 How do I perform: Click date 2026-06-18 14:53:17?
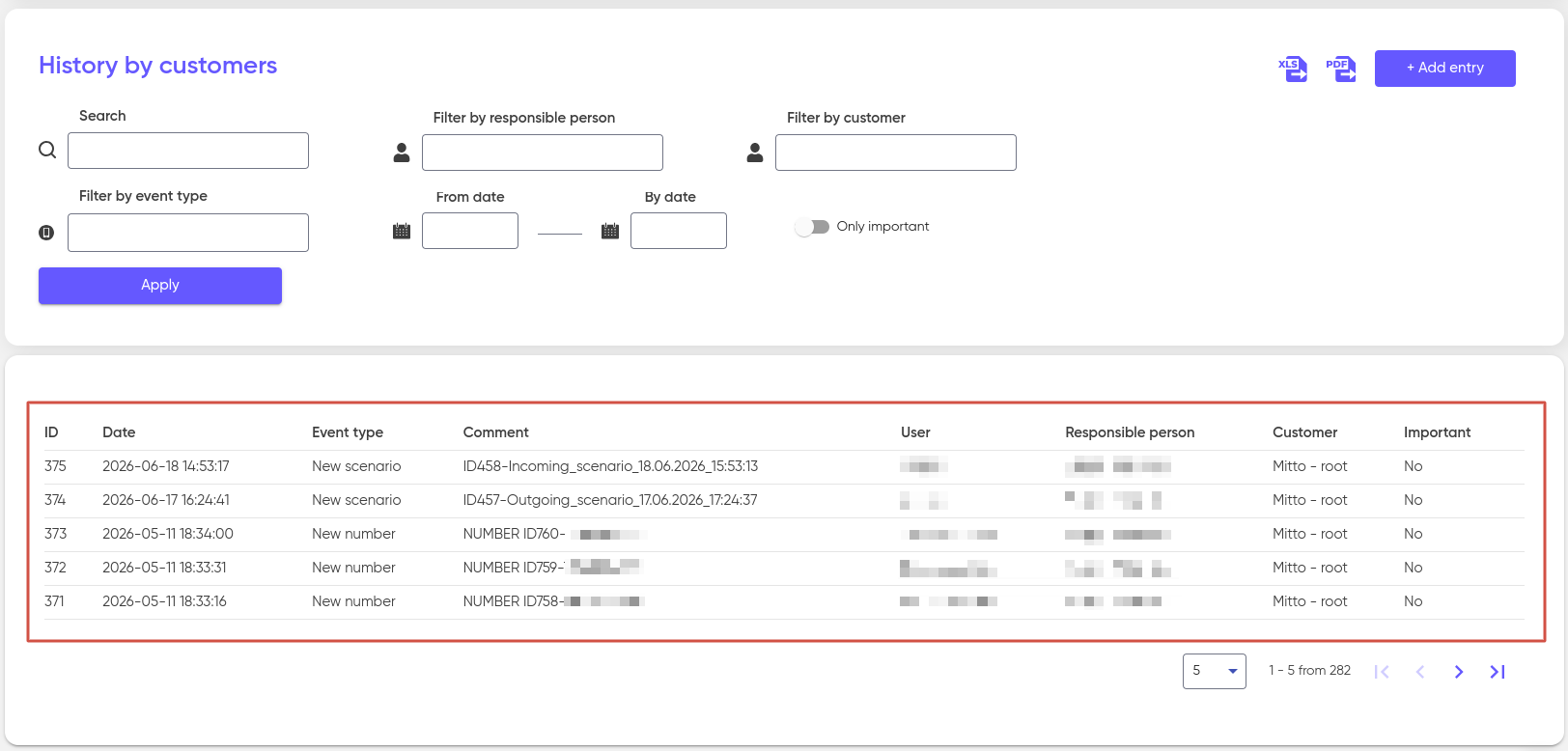point(166,466)
